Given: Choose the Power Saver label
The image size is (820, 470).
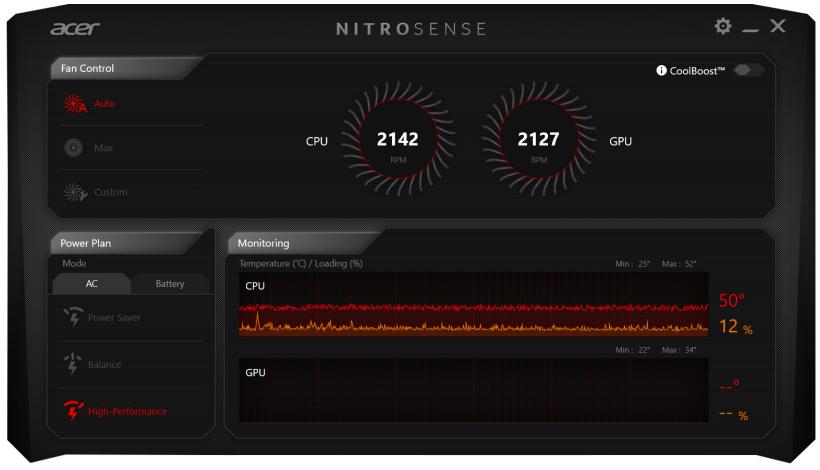Looking at the screenshot, I should (x=114, y=317).
